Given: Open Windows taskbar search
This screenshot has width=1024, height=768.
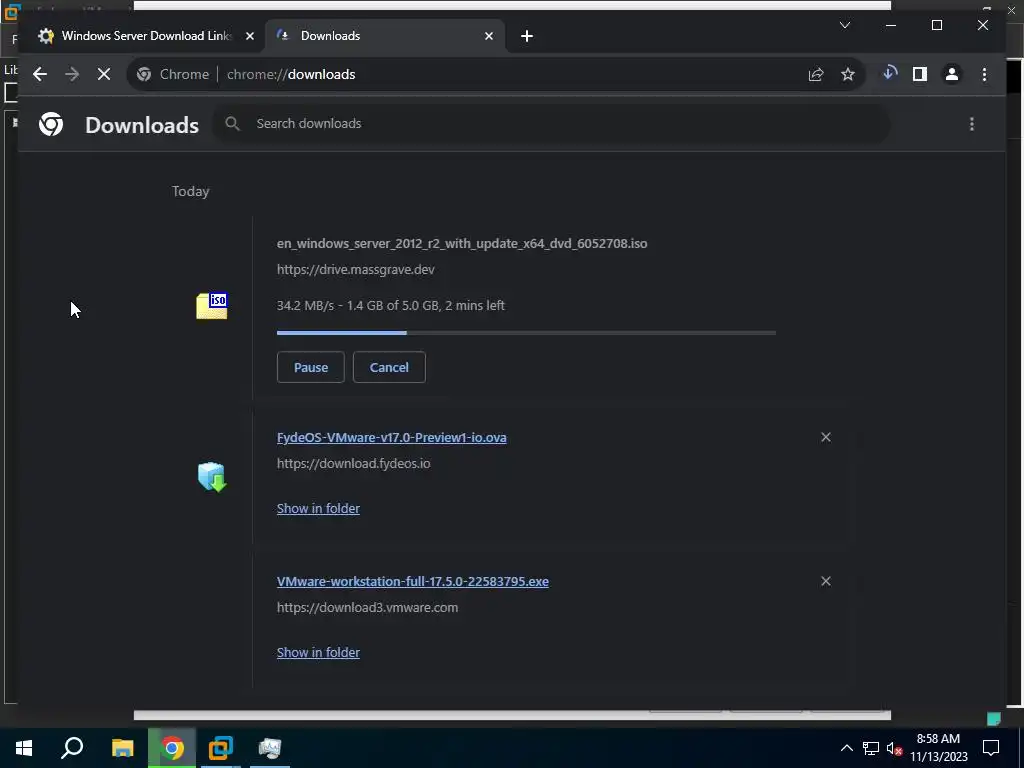Looking at the screenshot, I should 72,748.
